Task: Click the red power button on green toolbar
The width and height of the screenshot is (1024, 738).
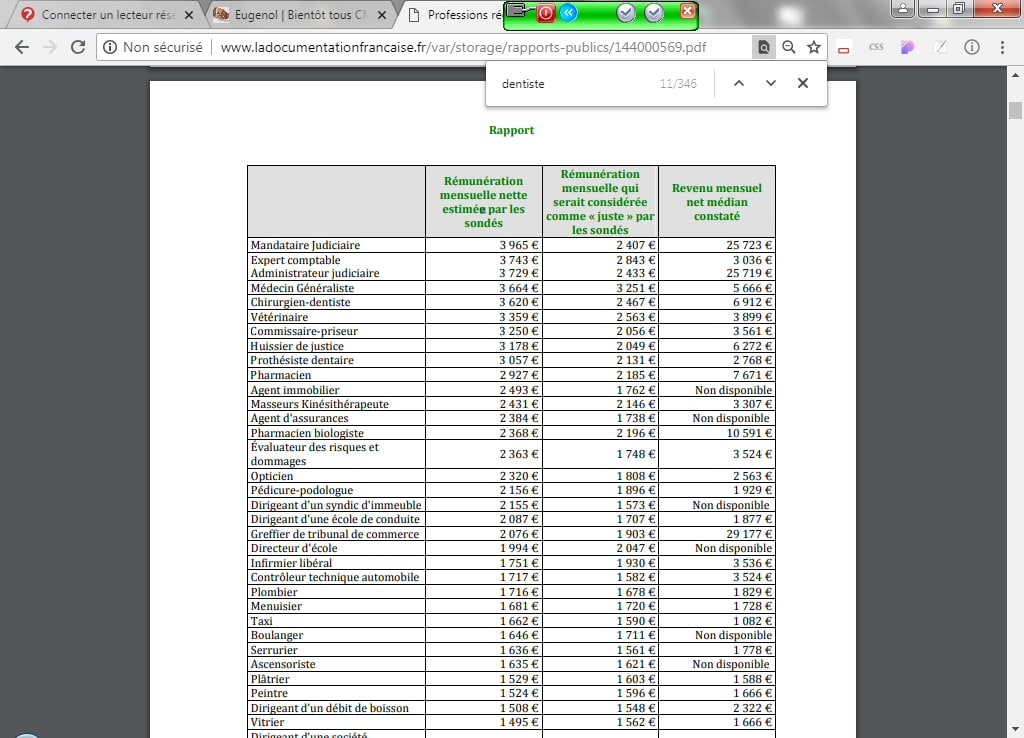Action: pos(546,13)
